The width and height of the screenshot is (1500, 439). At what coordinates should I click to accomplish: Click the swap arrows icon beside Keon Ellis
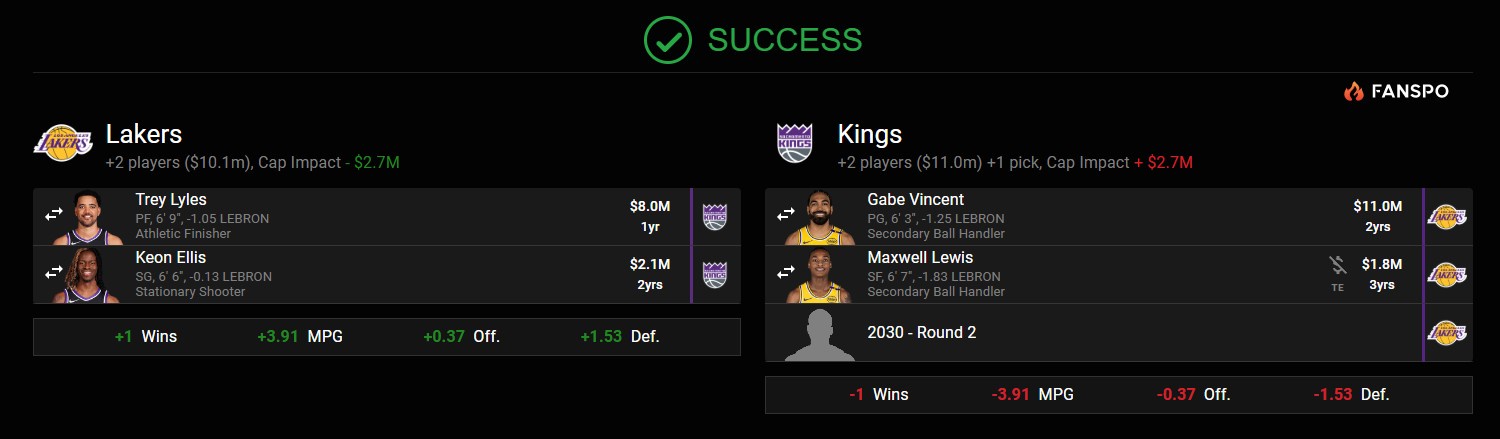[x=54, y=272]
